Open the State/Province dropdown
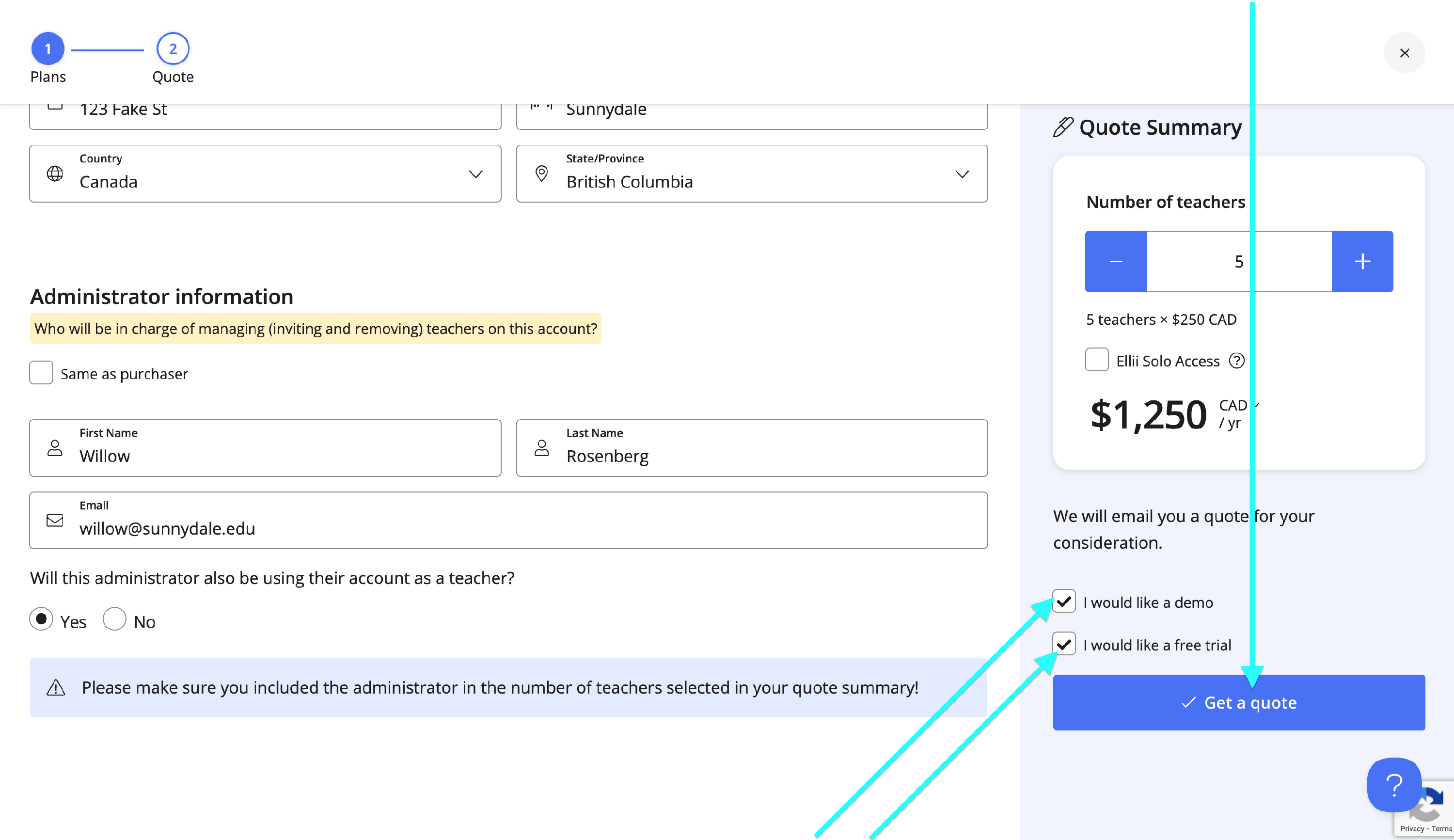Screen dimensions: 1454x840 point(962,174)
